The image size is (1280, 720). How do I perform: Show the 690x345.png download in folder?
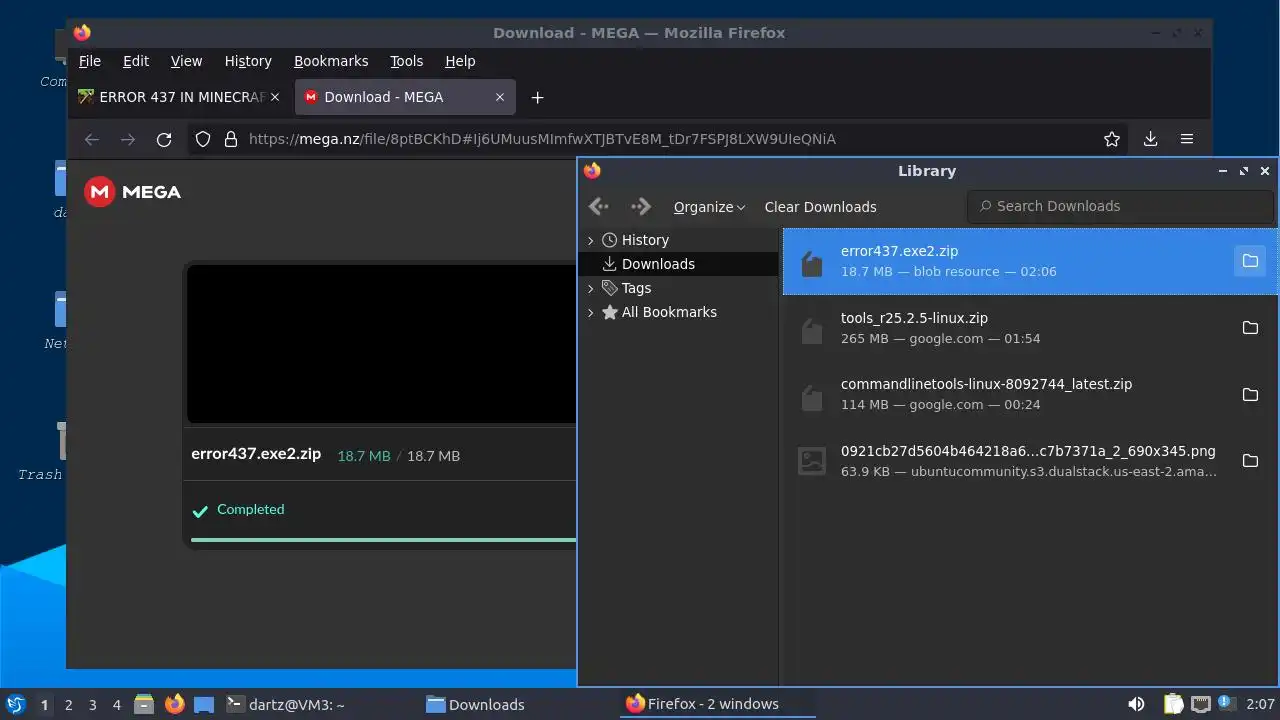point(1250,461)
